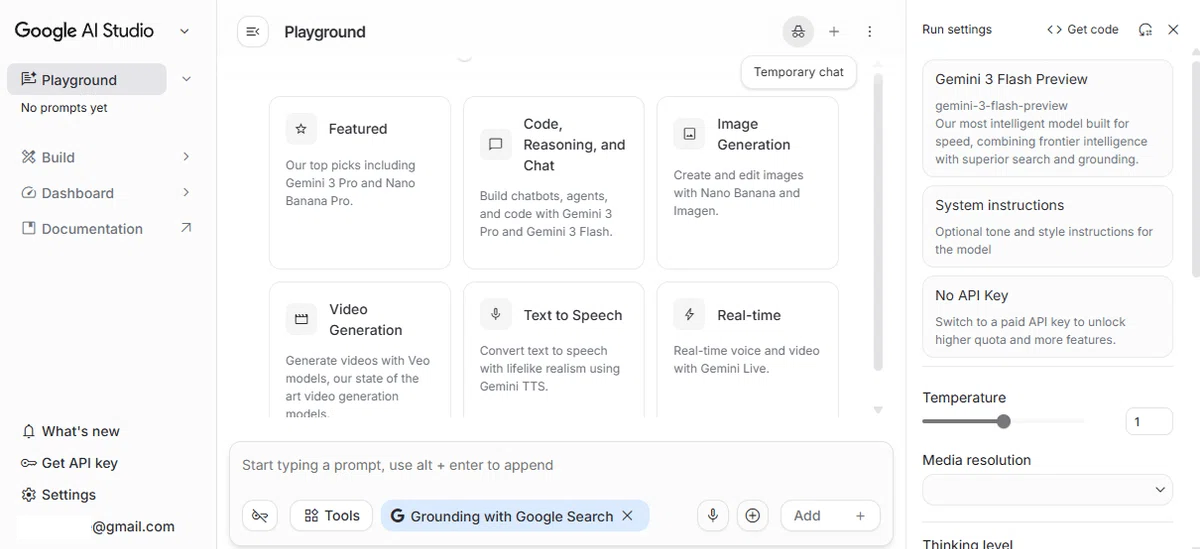Open the Tools button
This screenshot has width=1200, height=549.
coord(331,516)
